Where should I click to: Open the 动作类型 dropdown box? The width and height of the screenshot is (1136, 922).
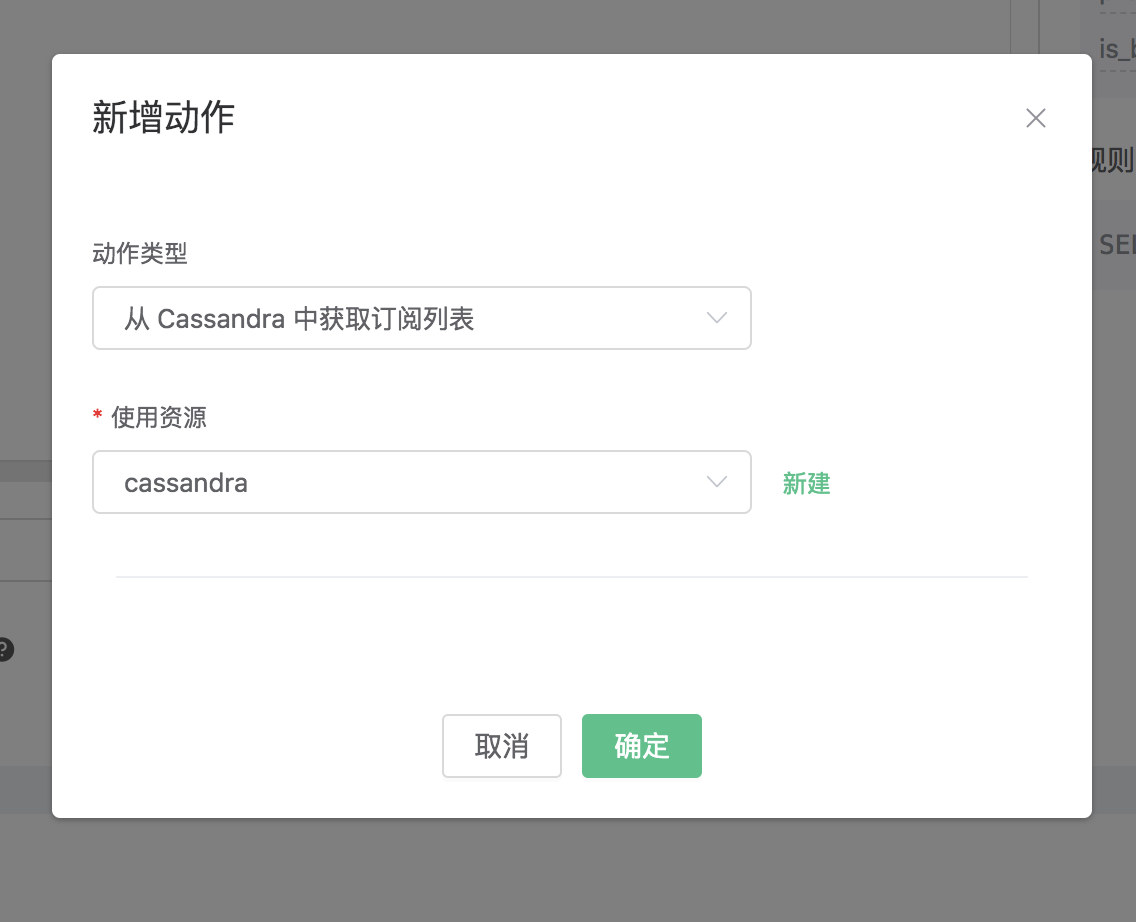click(421, 319)
